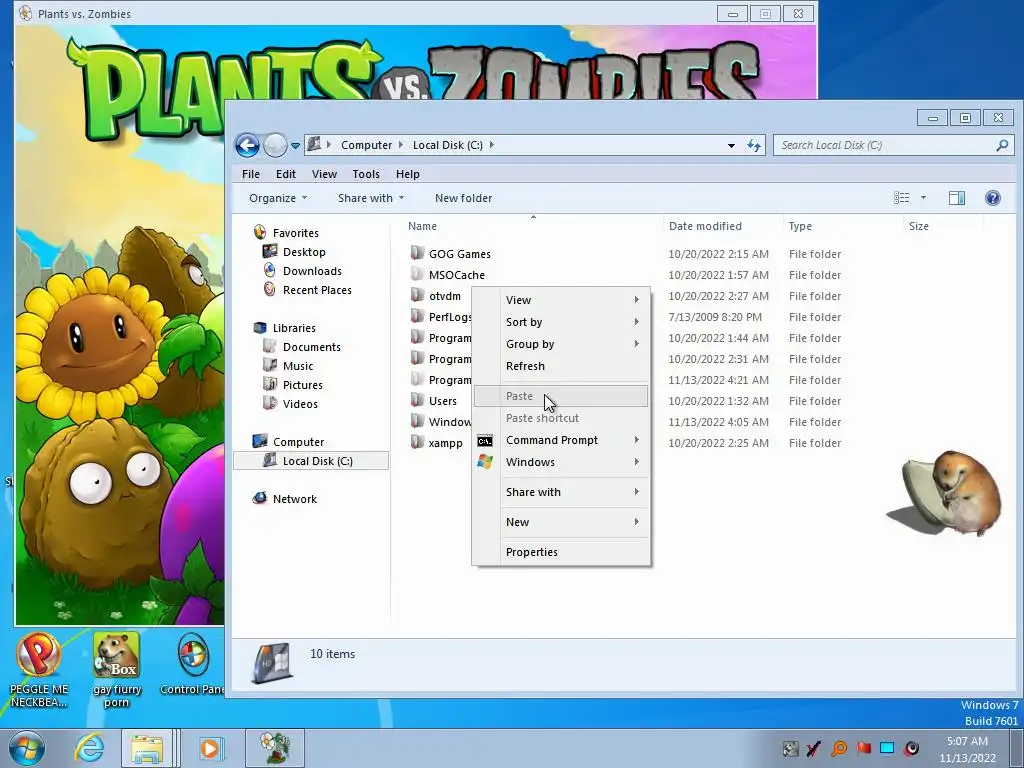Expand Group by in context menu
This screenshot has width=1024, height=768.
pos(561,344)
